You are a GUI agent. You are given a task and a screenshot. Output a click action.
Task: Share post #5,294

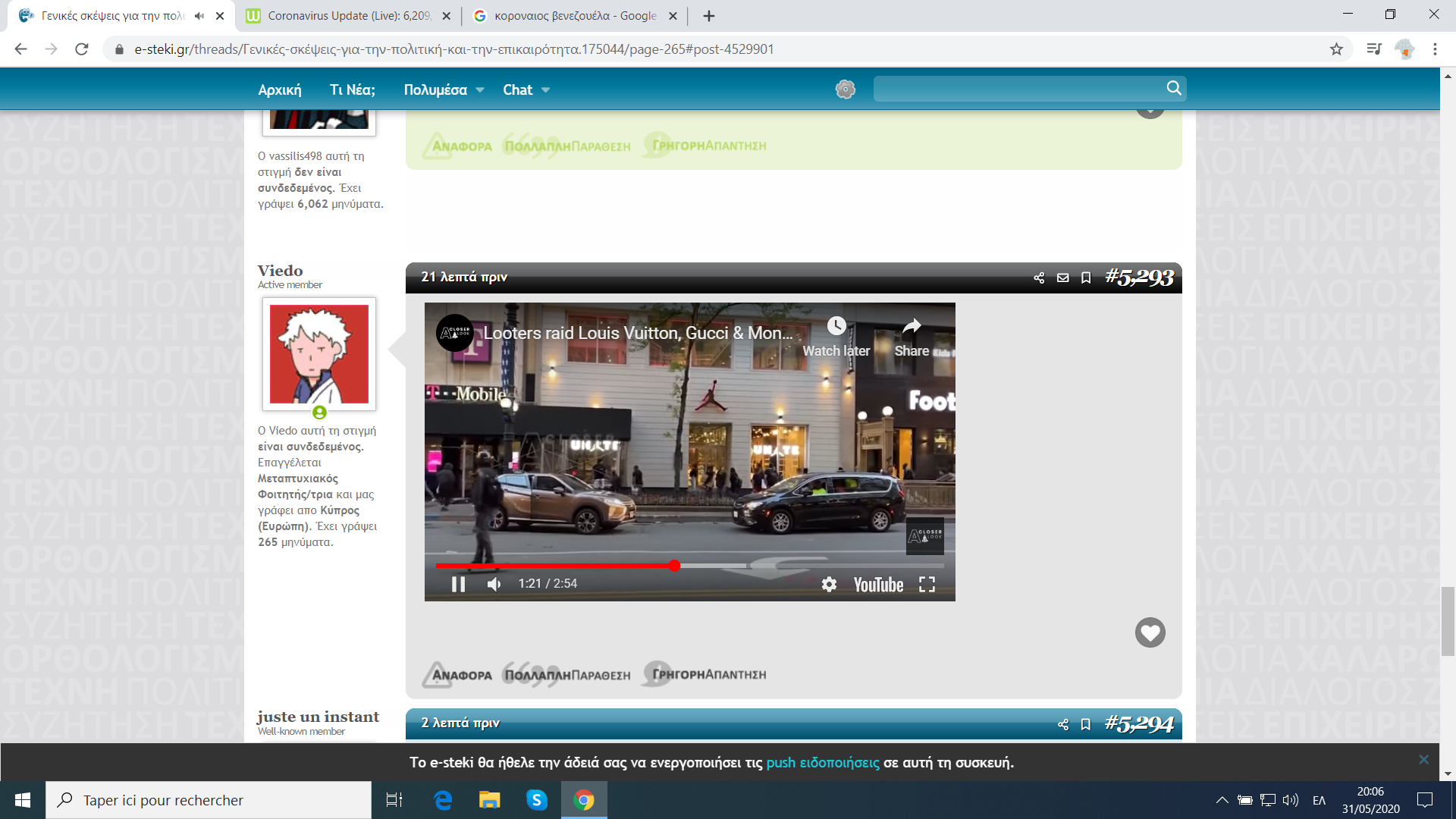coord(1063,724)
